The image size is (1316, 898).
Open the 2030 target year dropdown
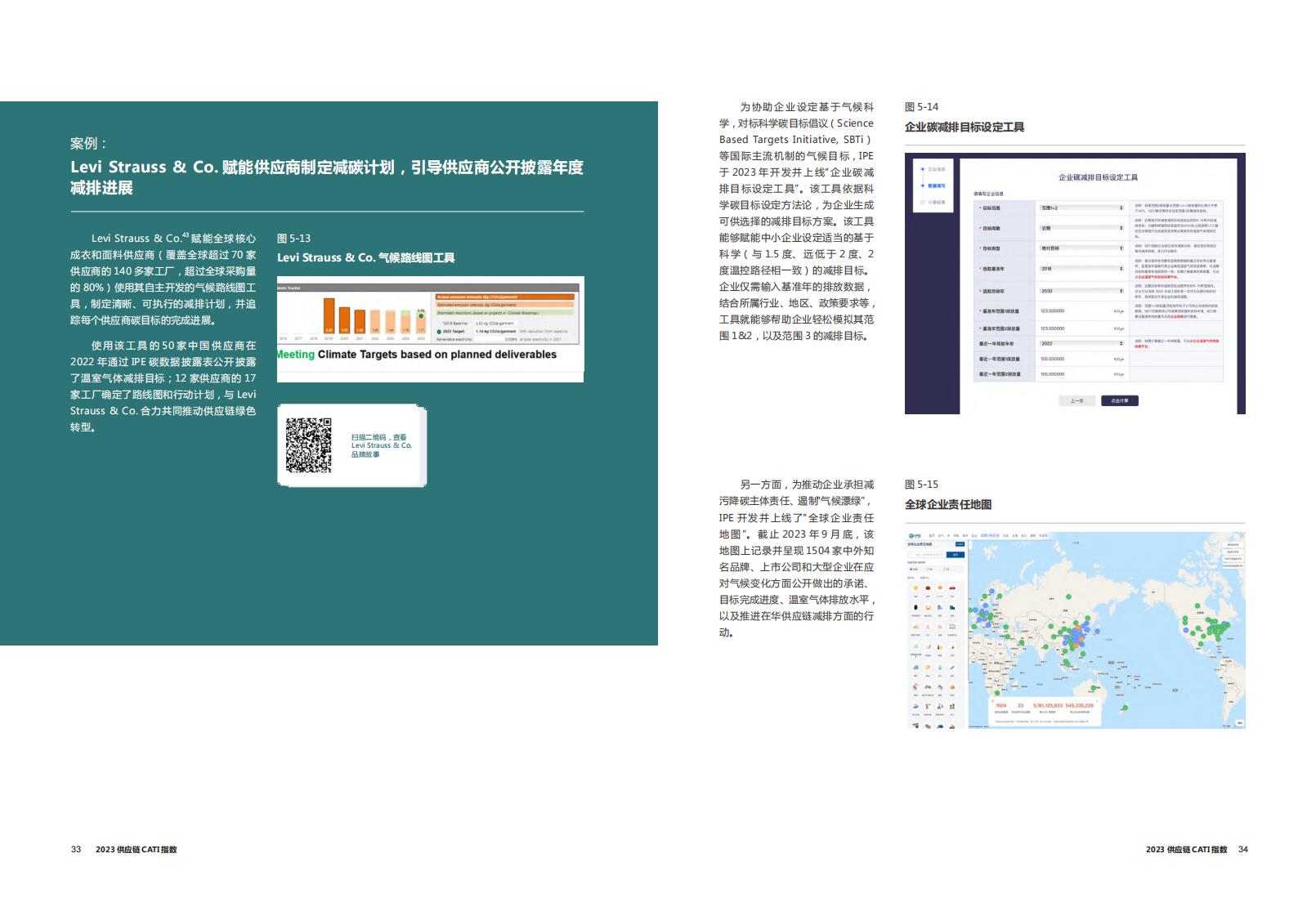pyautogui.click(x=1081, y=291)
